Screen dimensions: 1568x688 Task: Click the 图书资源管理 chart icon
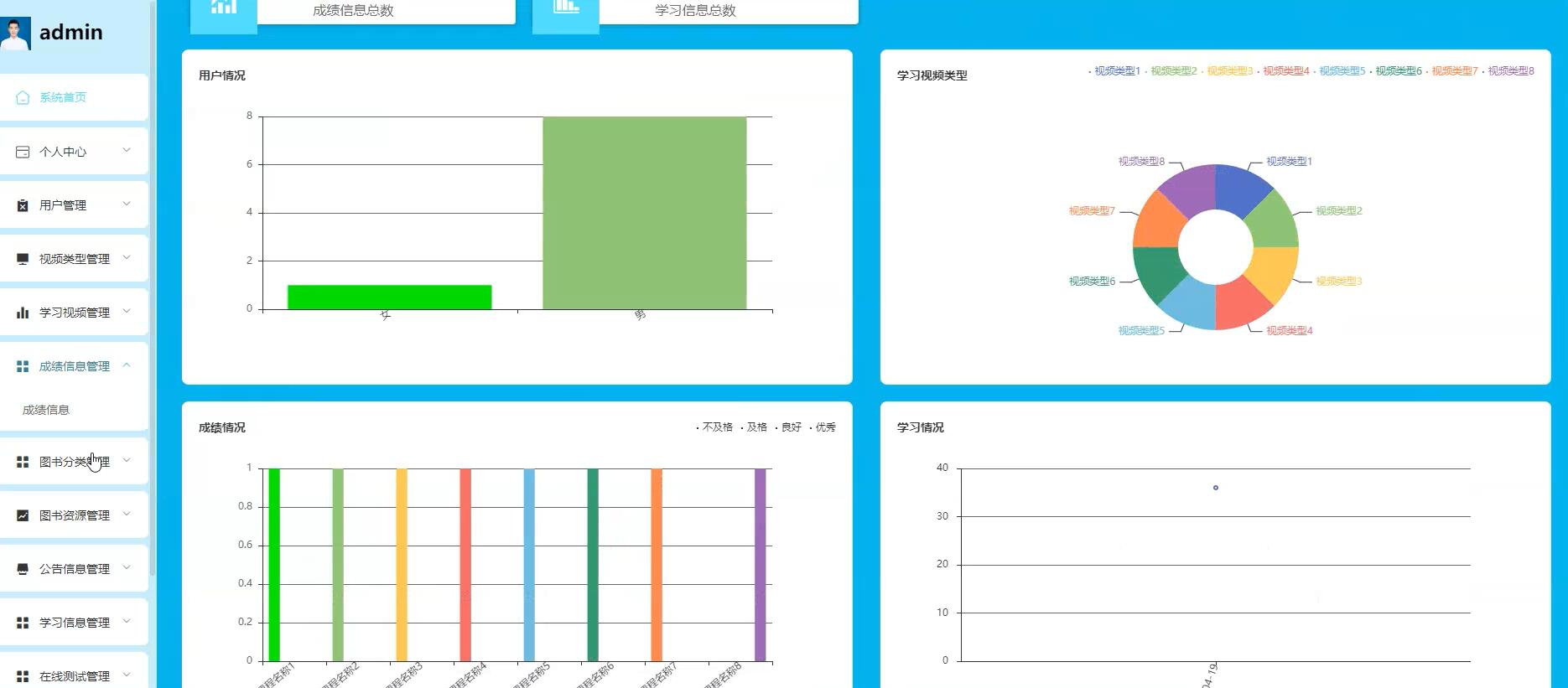(23, 515)
